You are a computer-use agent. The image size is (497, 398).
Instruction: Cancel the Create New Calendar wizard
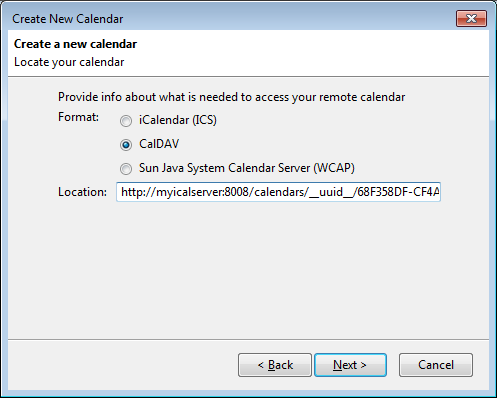(x=436, y=365)
